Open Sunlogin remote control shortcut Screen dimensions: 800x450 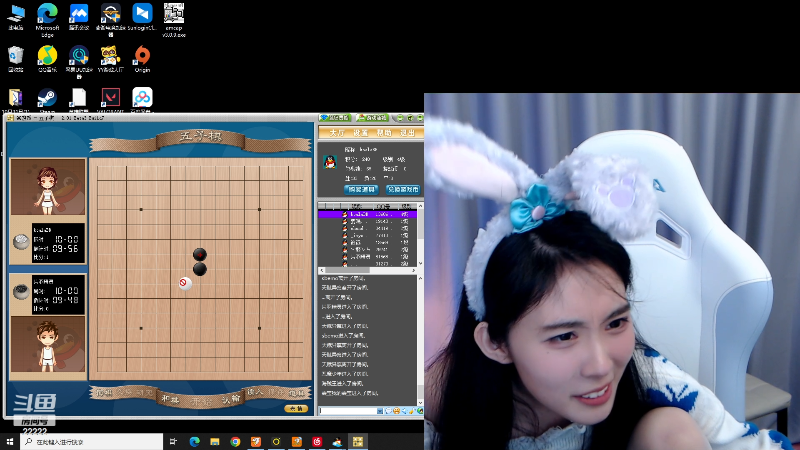(142, 17)
